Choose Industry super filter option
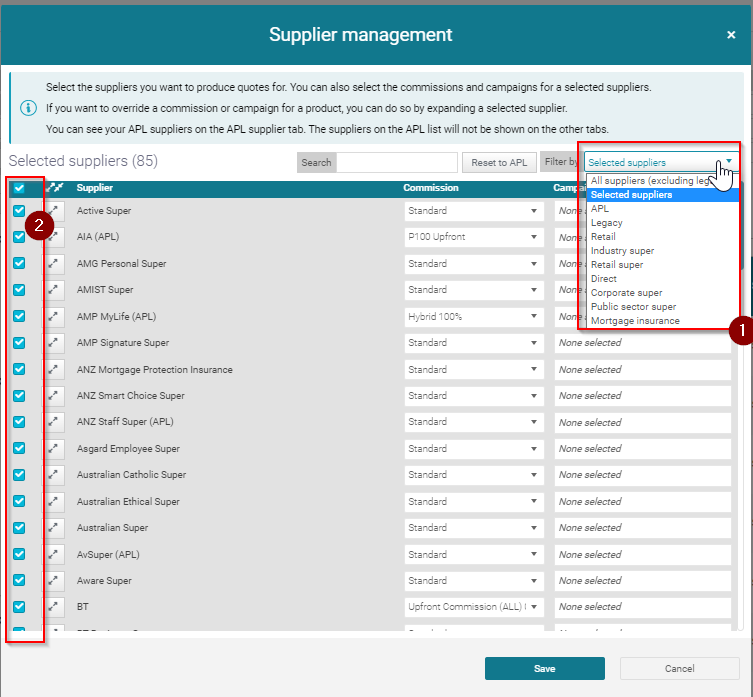Screen dimensions: 753x697 click(x=662, y=251)
